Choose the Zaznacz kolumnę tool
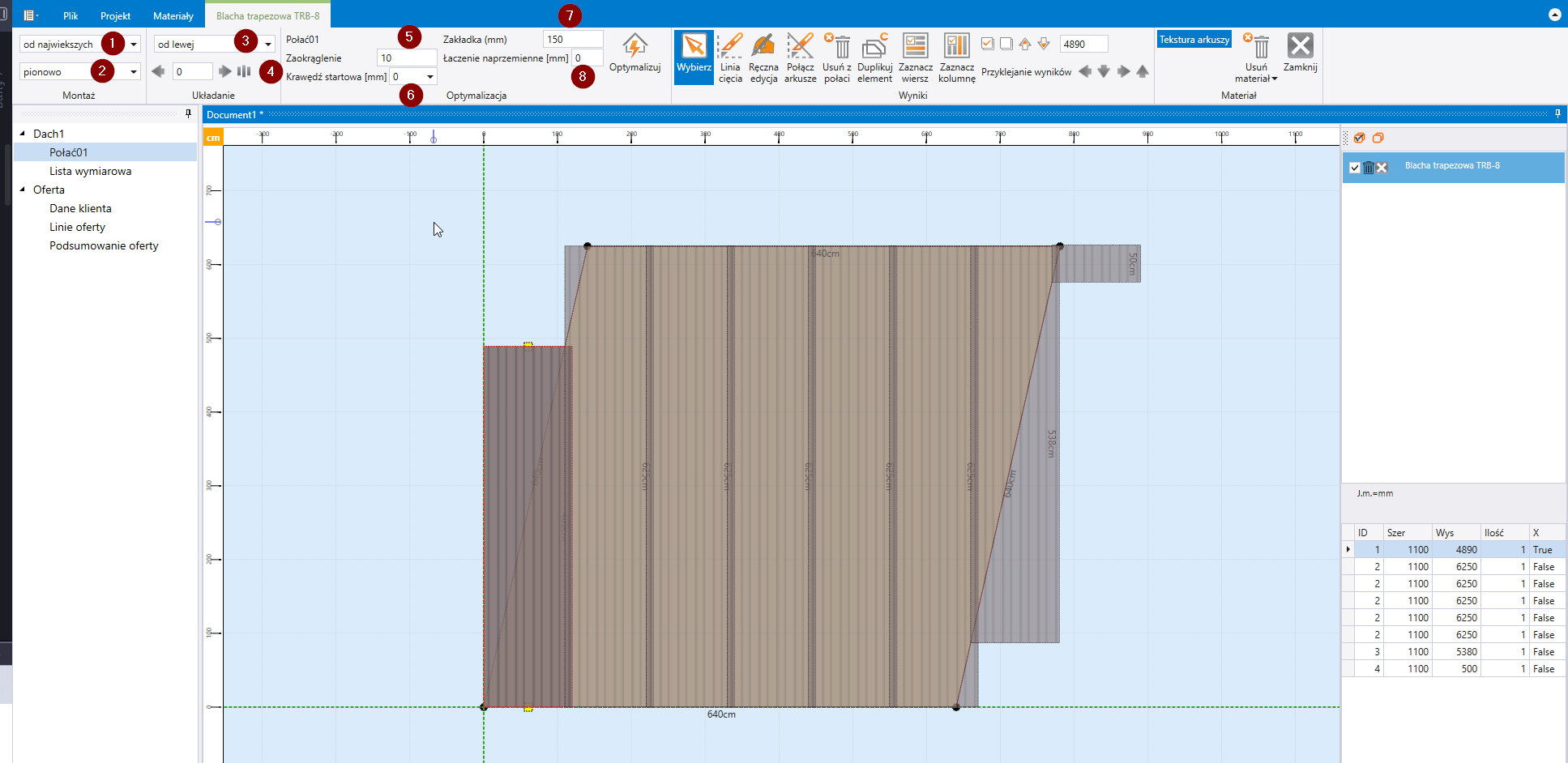Viewport: 1568px width, 763px height. tap(956, 57)
